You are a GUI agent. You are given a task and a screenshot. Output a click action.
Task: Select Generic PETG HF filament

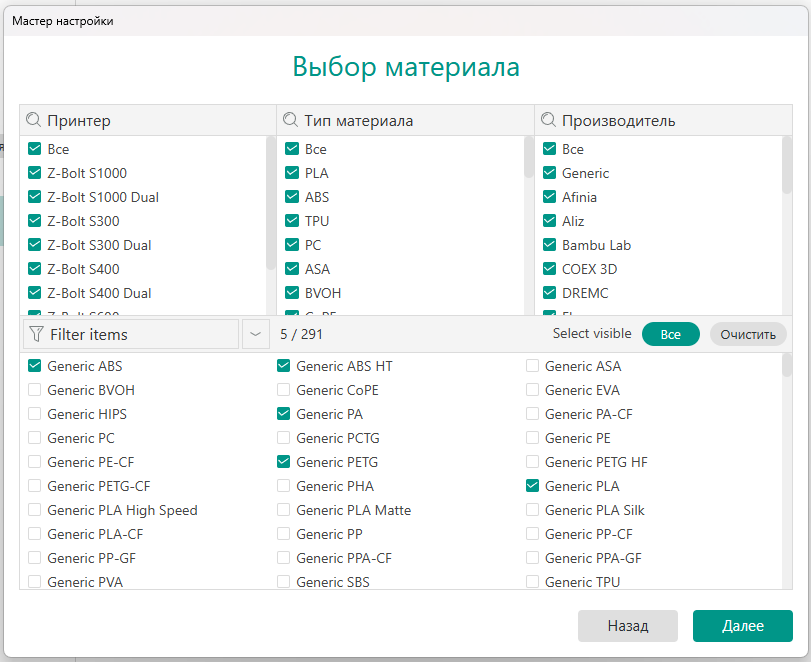[x=532, y=462]
